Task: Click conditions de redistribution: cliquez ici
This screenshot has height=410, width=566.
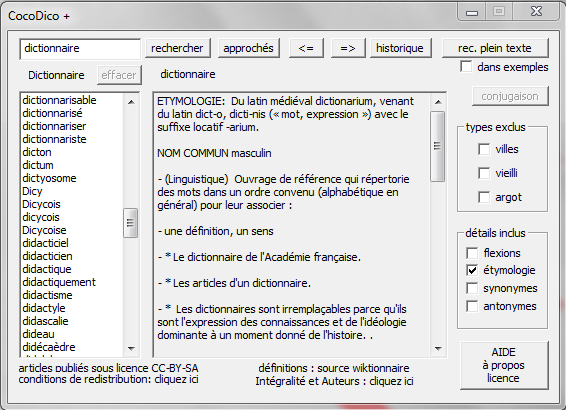Action: click(x=108, y=380)
